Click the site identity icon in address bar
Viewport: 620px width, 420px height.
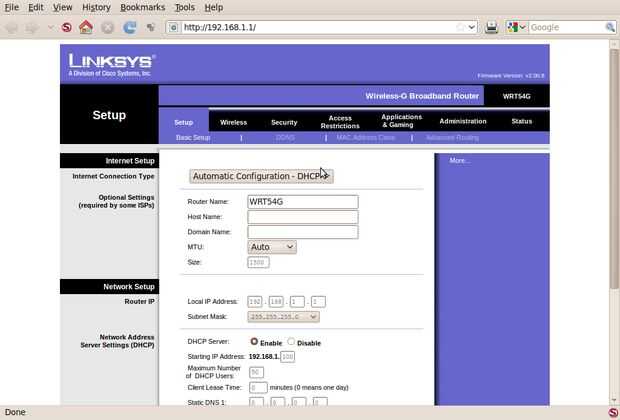pos(174,27)
